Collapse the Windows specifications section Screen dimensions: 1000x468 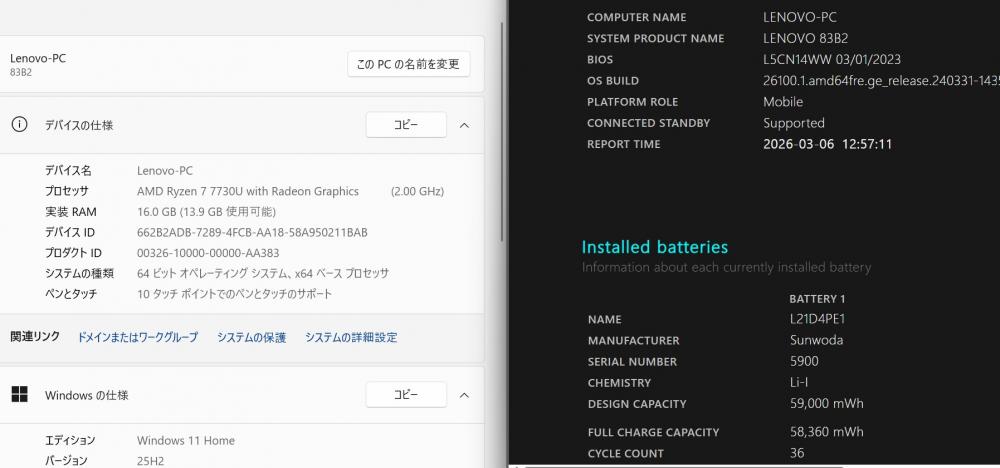pos(464,395)
